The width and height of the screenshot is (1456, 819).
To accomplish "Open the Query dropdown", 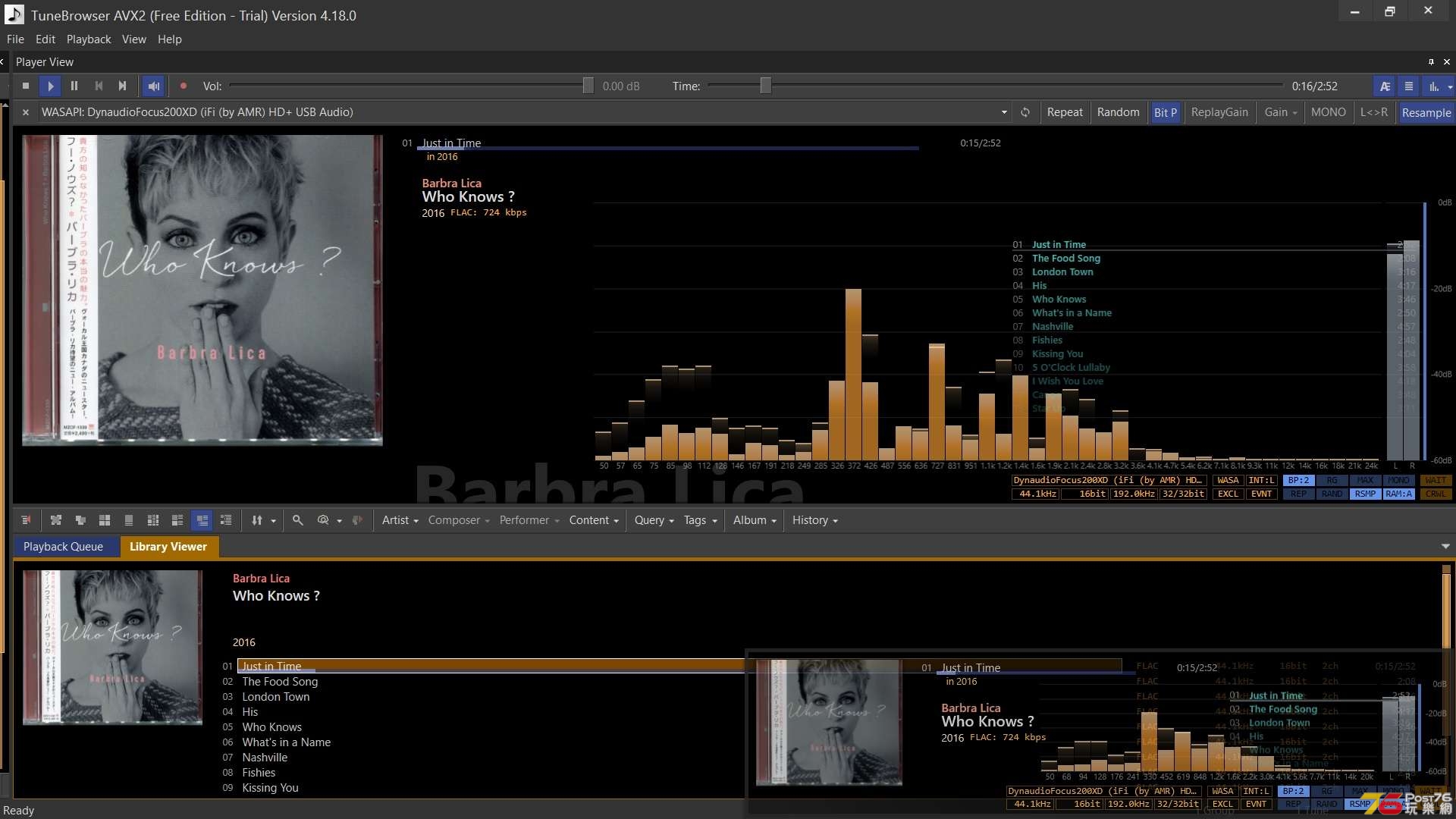I will click(654, 520).
